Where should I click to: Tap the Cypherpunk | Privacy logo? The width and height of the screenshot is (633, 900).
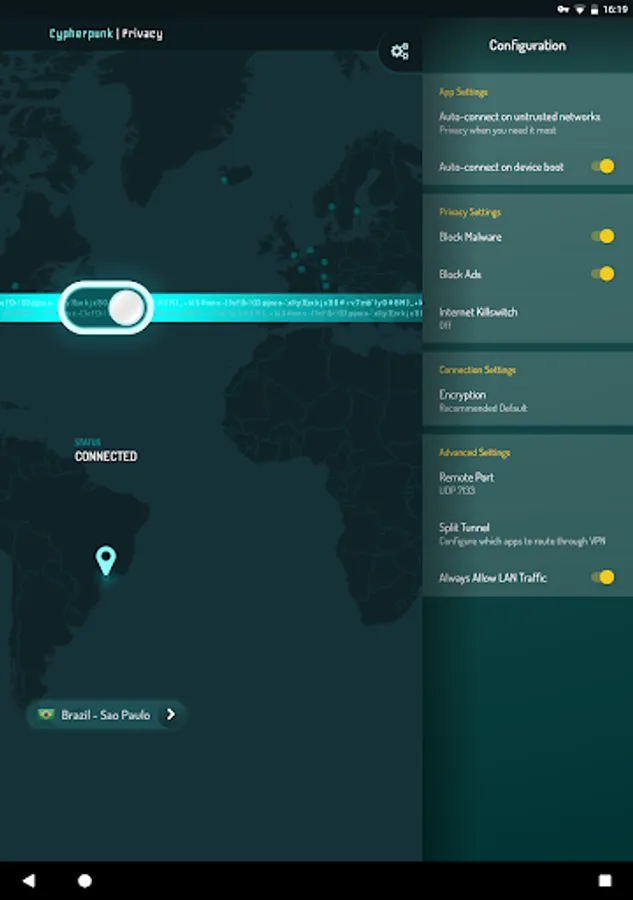click(106, 33)
